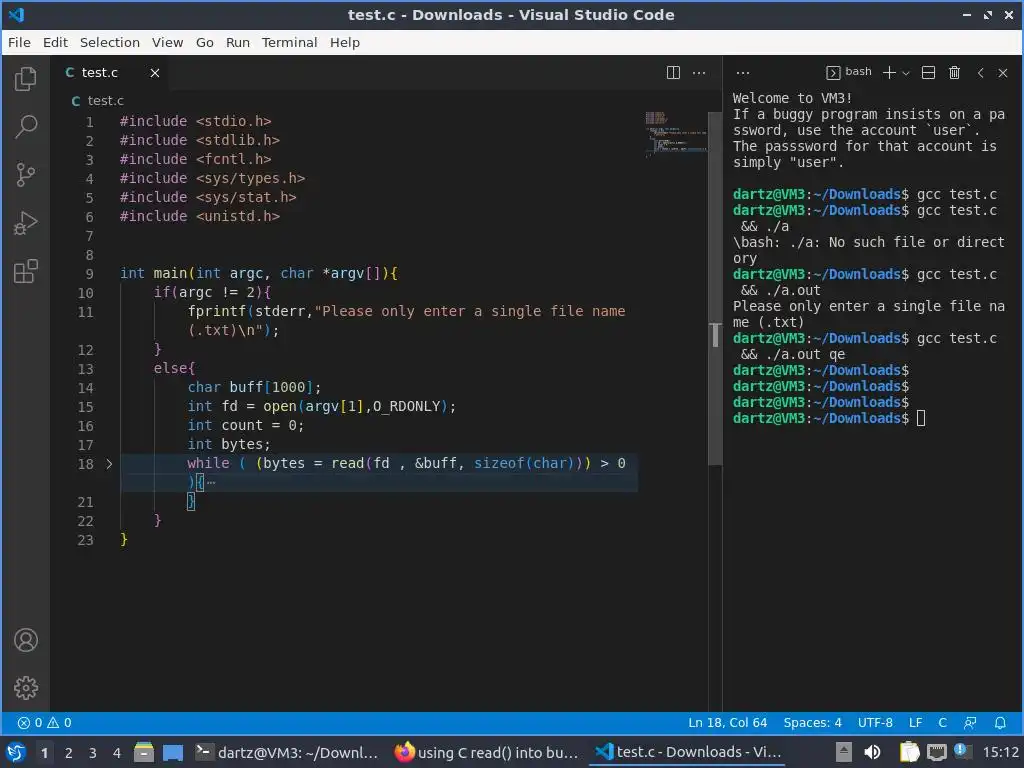
Task: Open the taskbar start menu icon
Action: (x=16, y=753)
